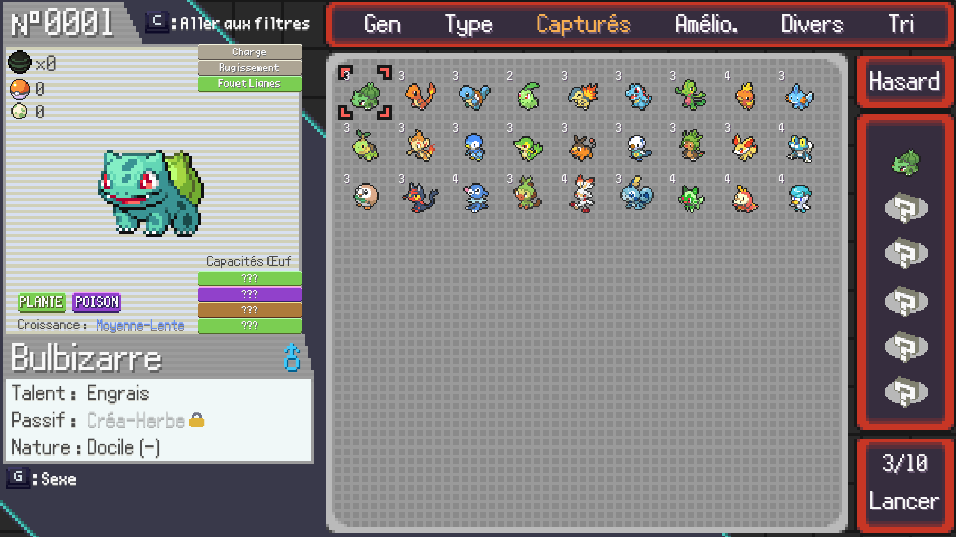Viewport: 956px width, 537px height.
Task: Click the Moyenne-Lente growth rate text
Action: pyautogui.click(x=140, y=325)
